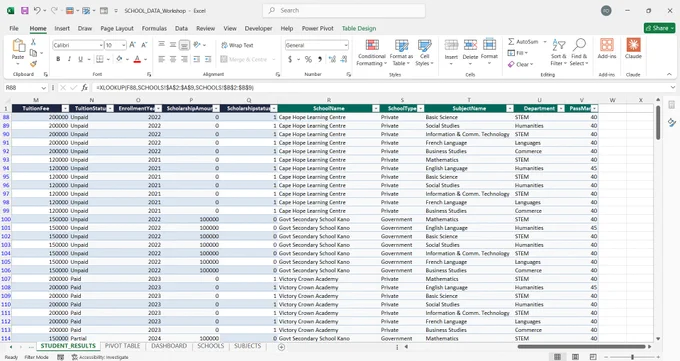The image size is (680, 361).
Task: Click the Name Box showing R88
Action: click(x=25, y=88)
